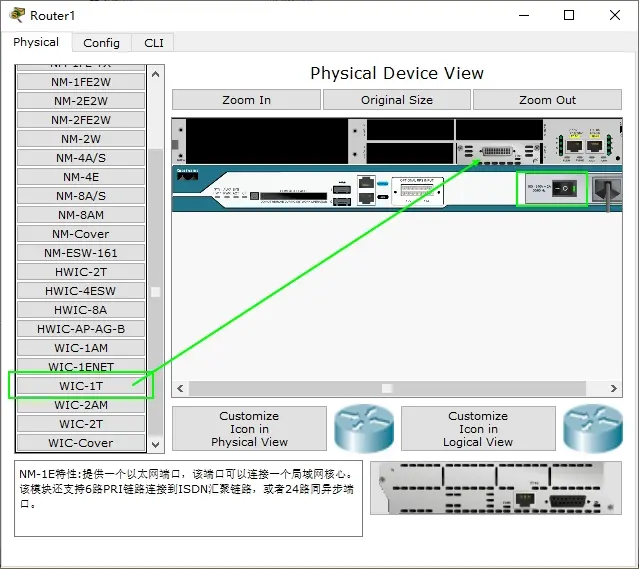
Task: Click the right FastEthernet port on router
Action: (x=595, y=146)
